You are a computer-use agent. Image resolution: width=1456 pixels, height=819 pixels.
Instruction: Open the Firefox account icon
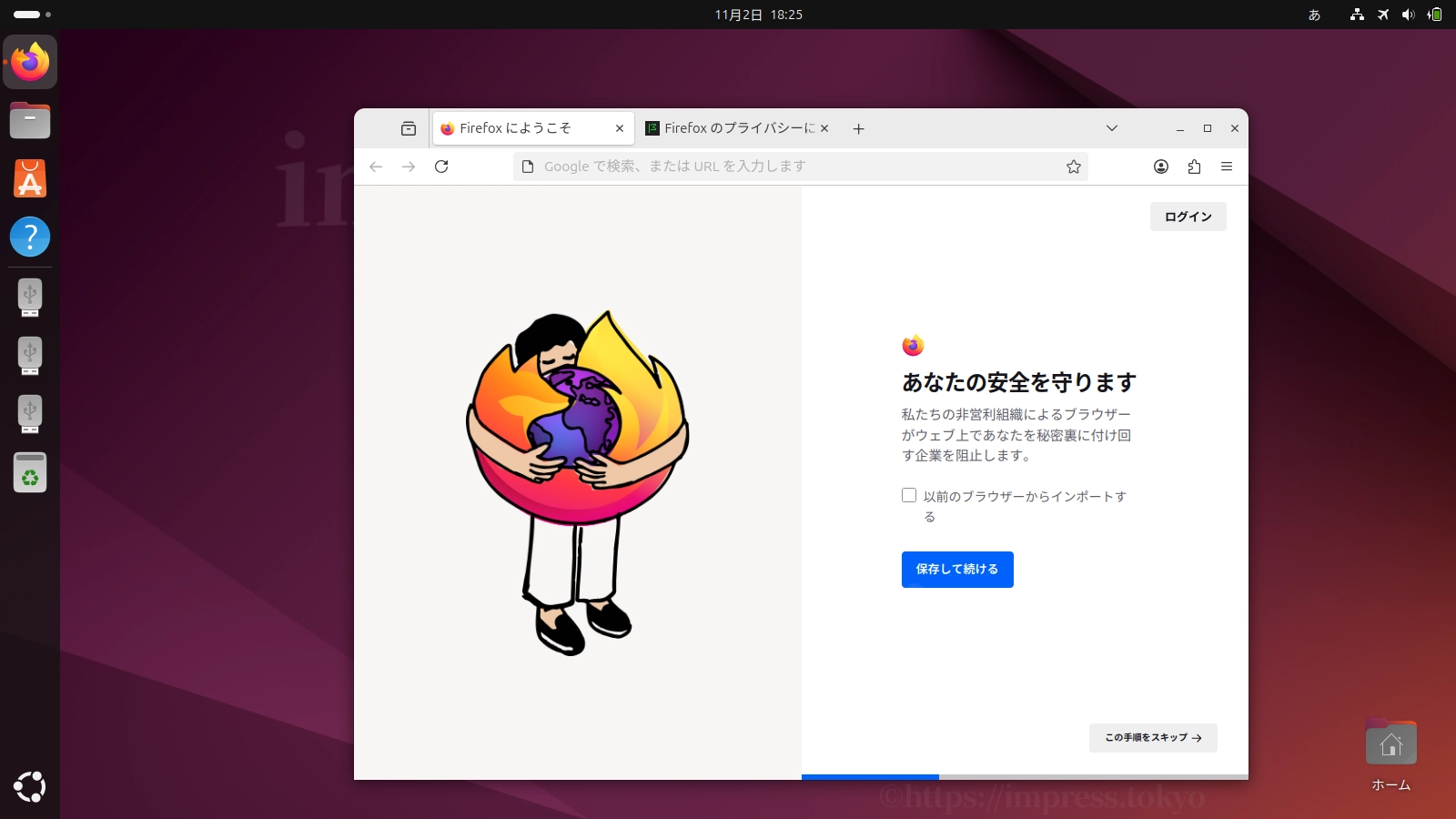point(1161,167)
